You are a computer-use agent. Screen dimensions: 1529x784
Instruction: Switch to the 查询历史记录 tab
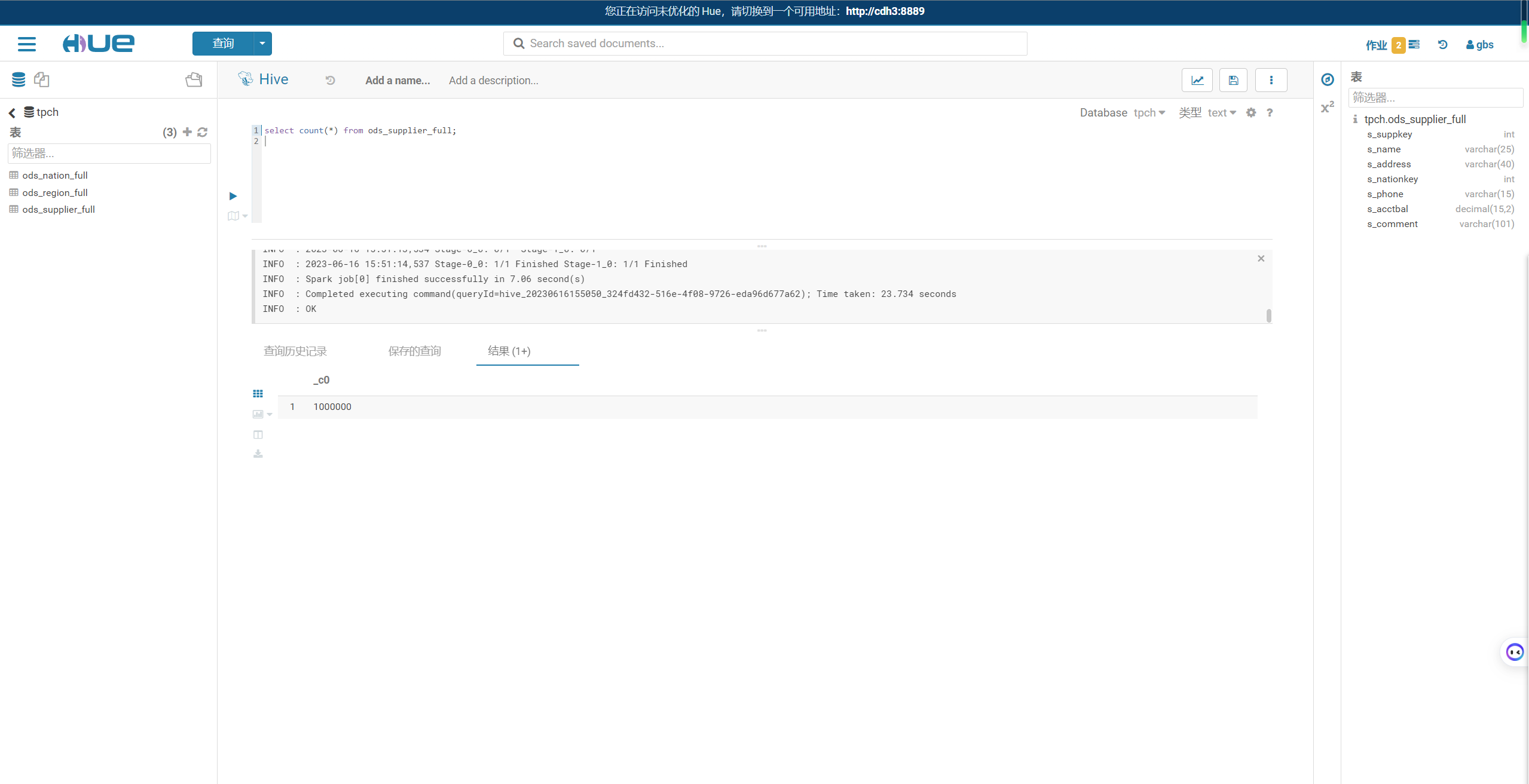click(295, 351)
